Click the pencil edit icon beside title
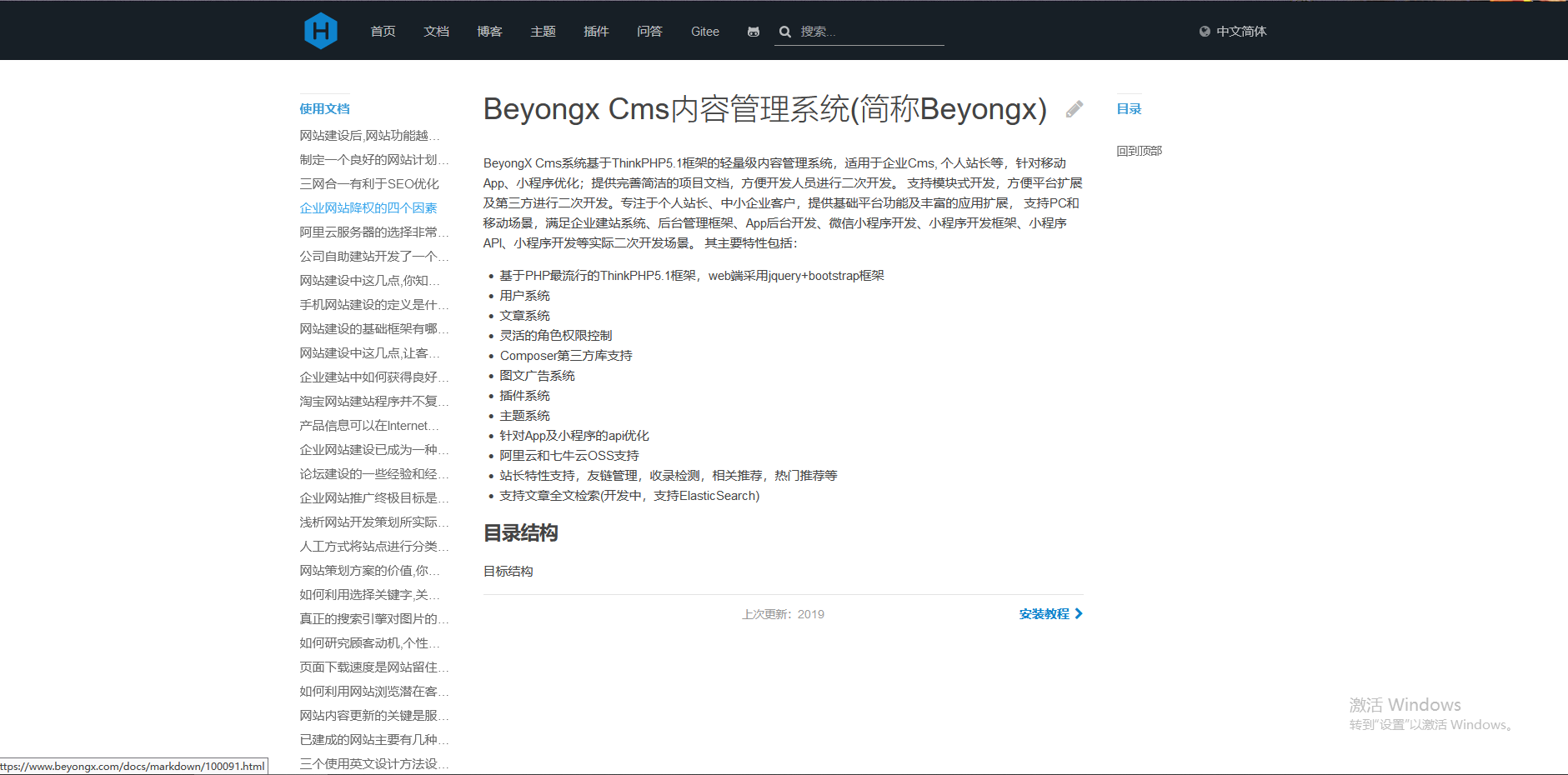Screen dimensions: 1568x775 pyautogui.click(x=1075, y=109)
